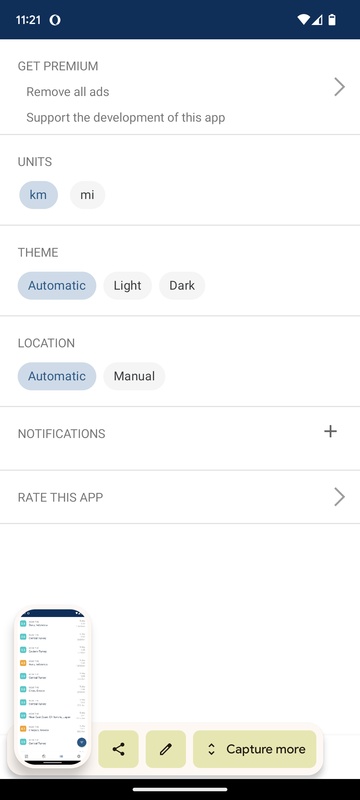Open the screenshot preview thumbnail
This screenshot has height=800, width=360.
[x=53, y=686]
